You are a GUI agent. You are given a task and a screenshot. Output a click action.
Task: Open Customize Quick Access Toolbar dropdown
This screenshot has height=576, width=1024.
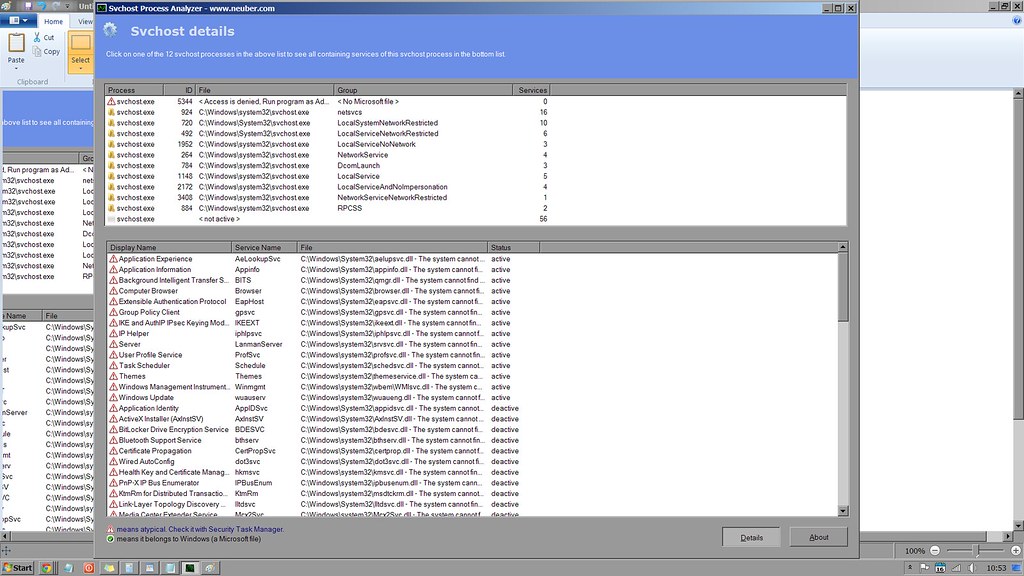(68, 6)
